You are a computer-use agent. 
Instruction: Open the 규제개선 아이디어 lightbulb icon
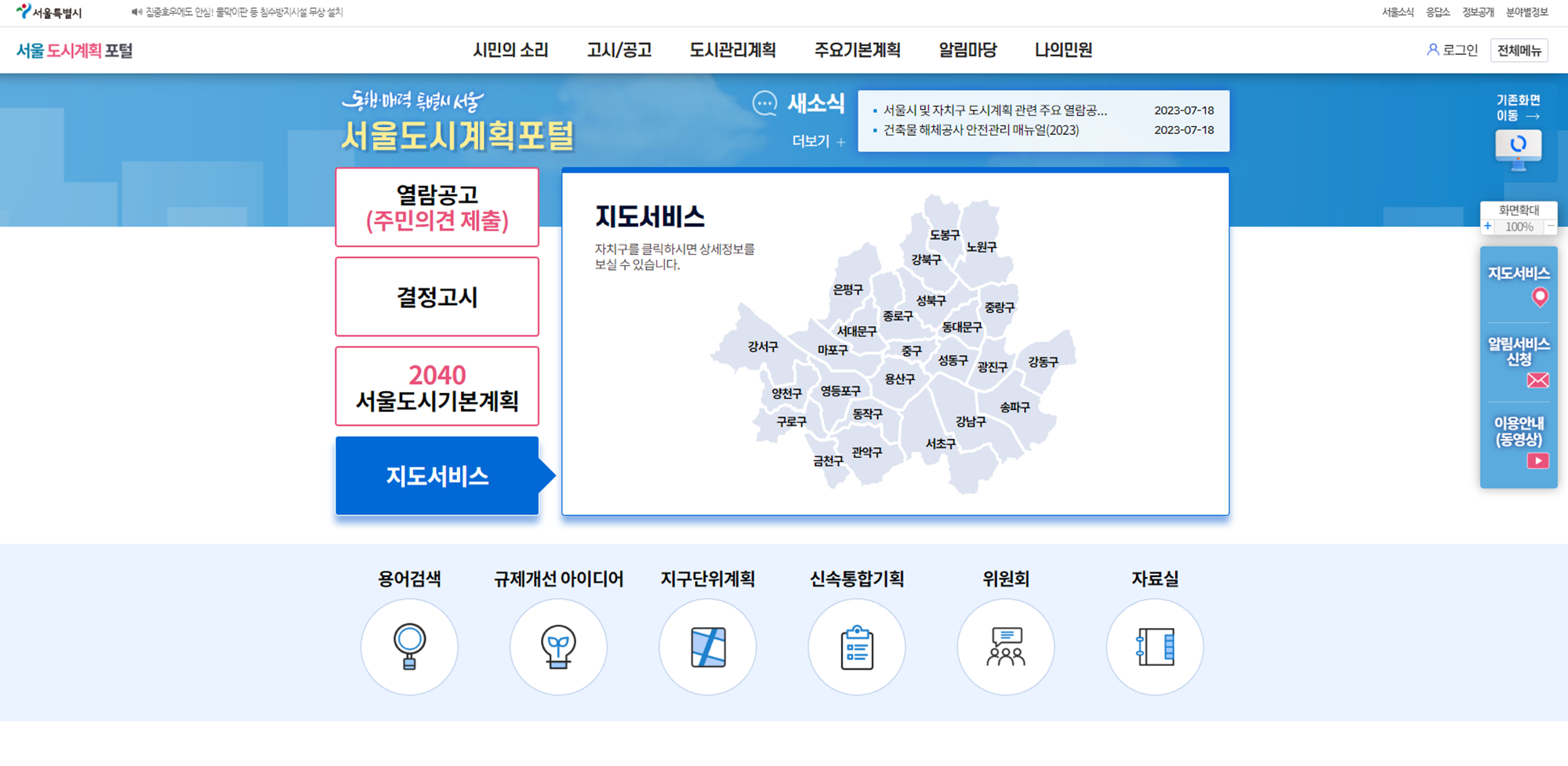click(558, 647)
